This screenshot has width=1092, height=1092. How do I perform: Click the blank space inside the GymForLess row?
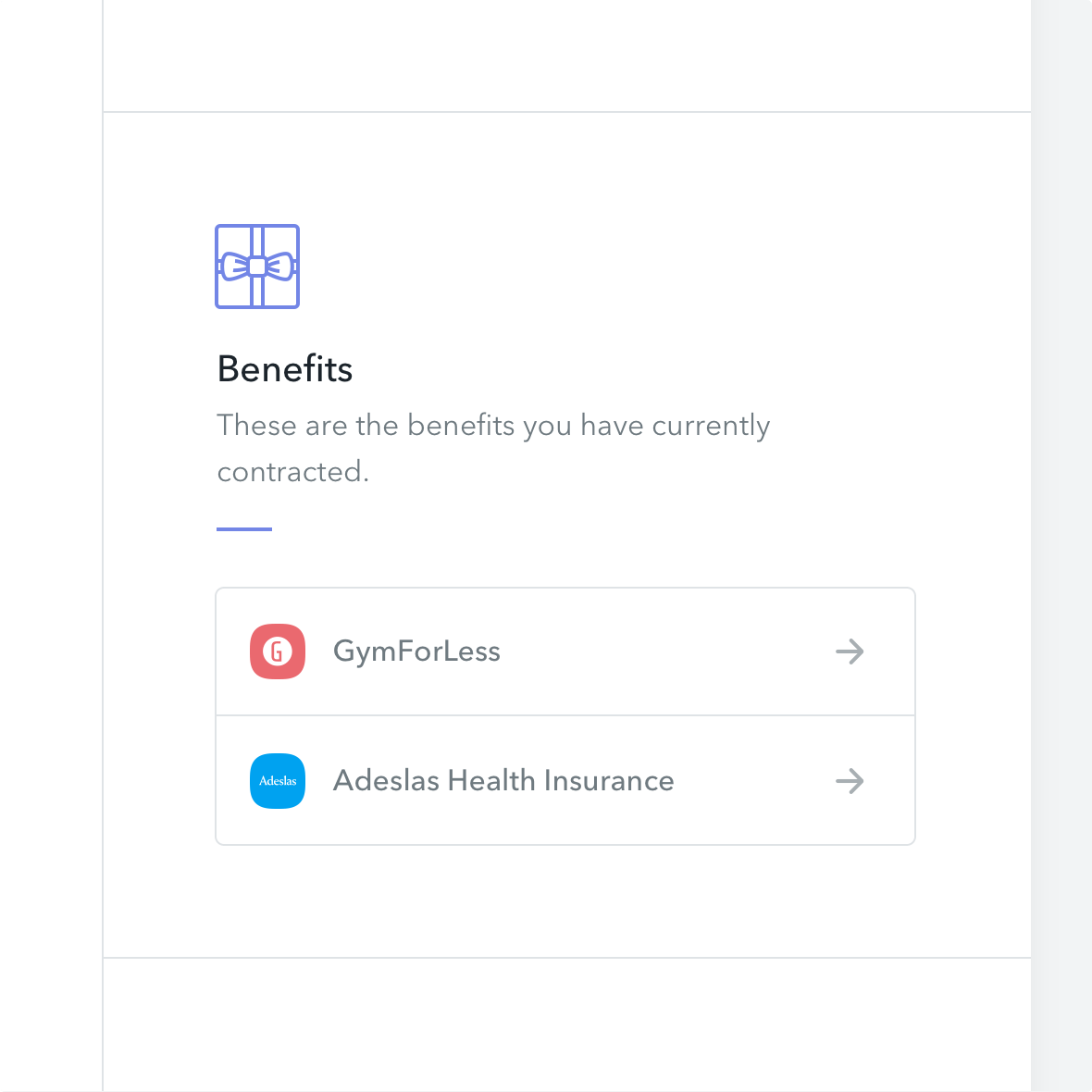click(666, 651)
